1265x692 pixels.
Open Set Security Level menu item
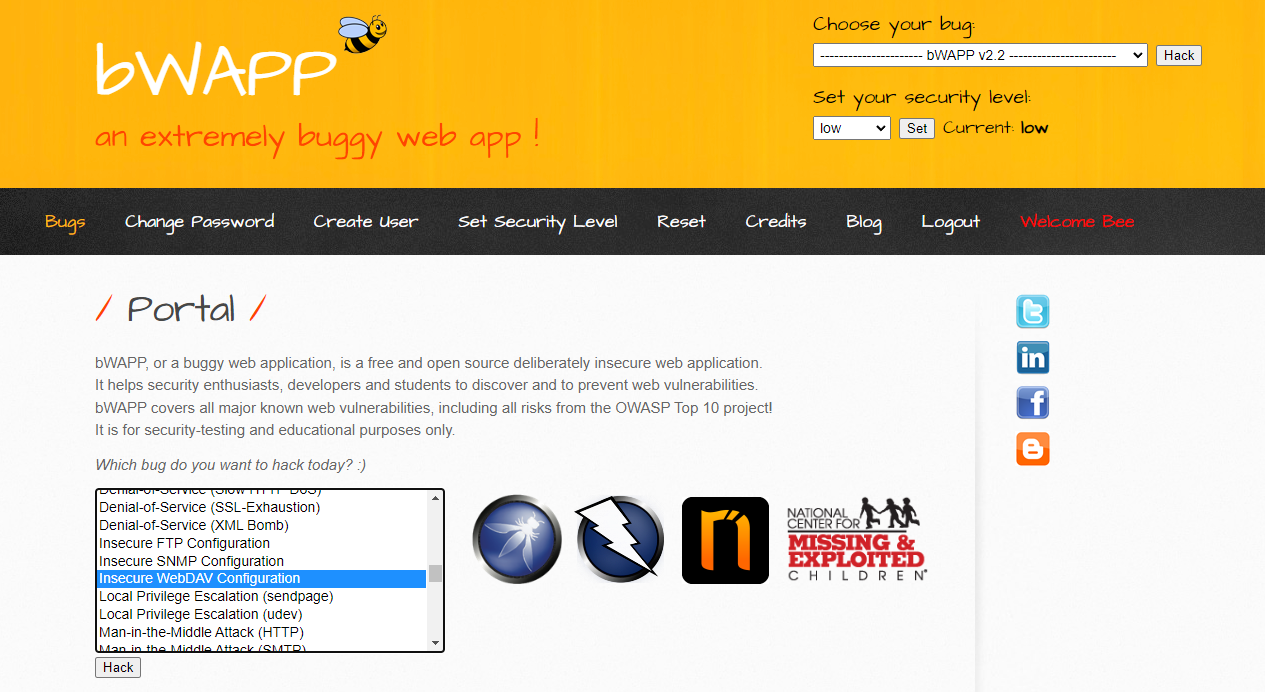pyautogui.click(x=538, y=222)
